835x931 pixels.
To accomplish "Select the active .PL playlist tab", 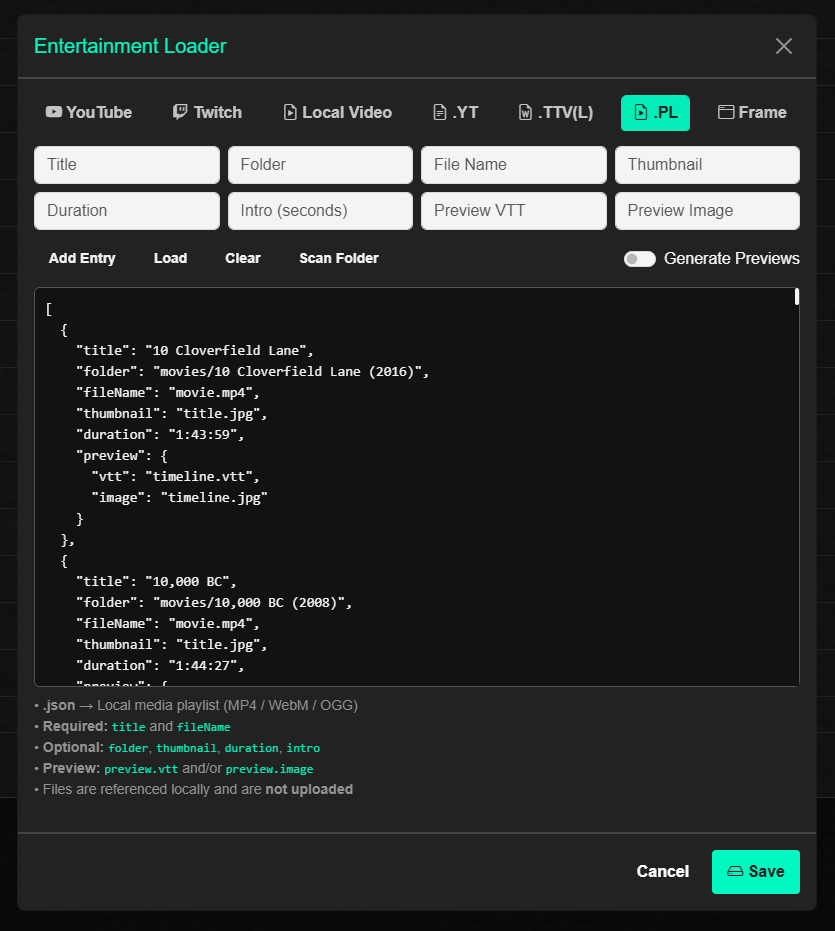I will pyautogui.click(x=655, y=113).
